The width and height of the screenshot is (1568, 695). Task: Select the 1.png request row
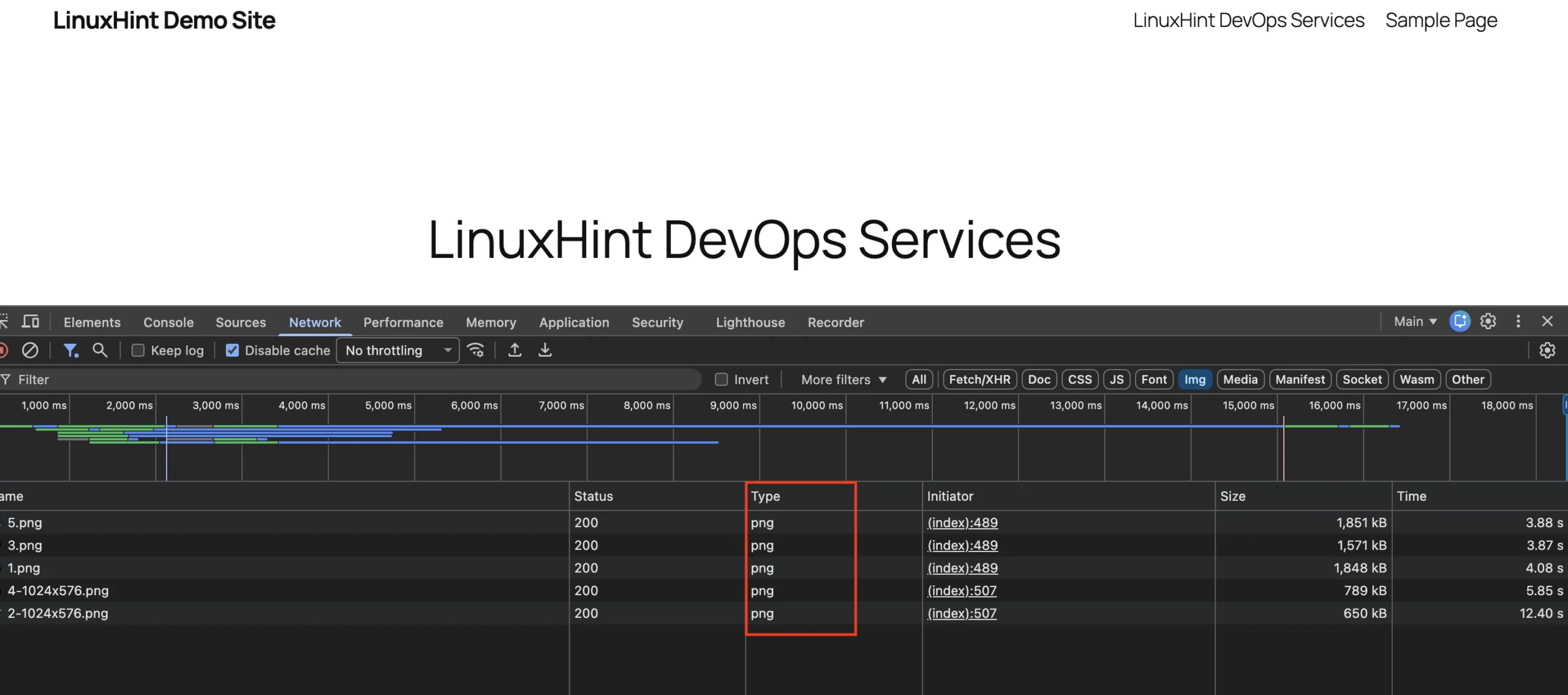pos(784,568)
